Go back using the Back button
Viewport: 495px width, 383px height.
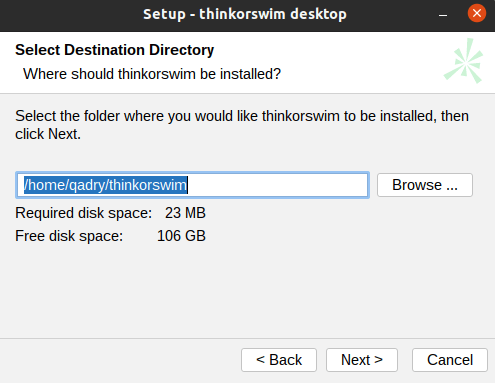[279, 360]
